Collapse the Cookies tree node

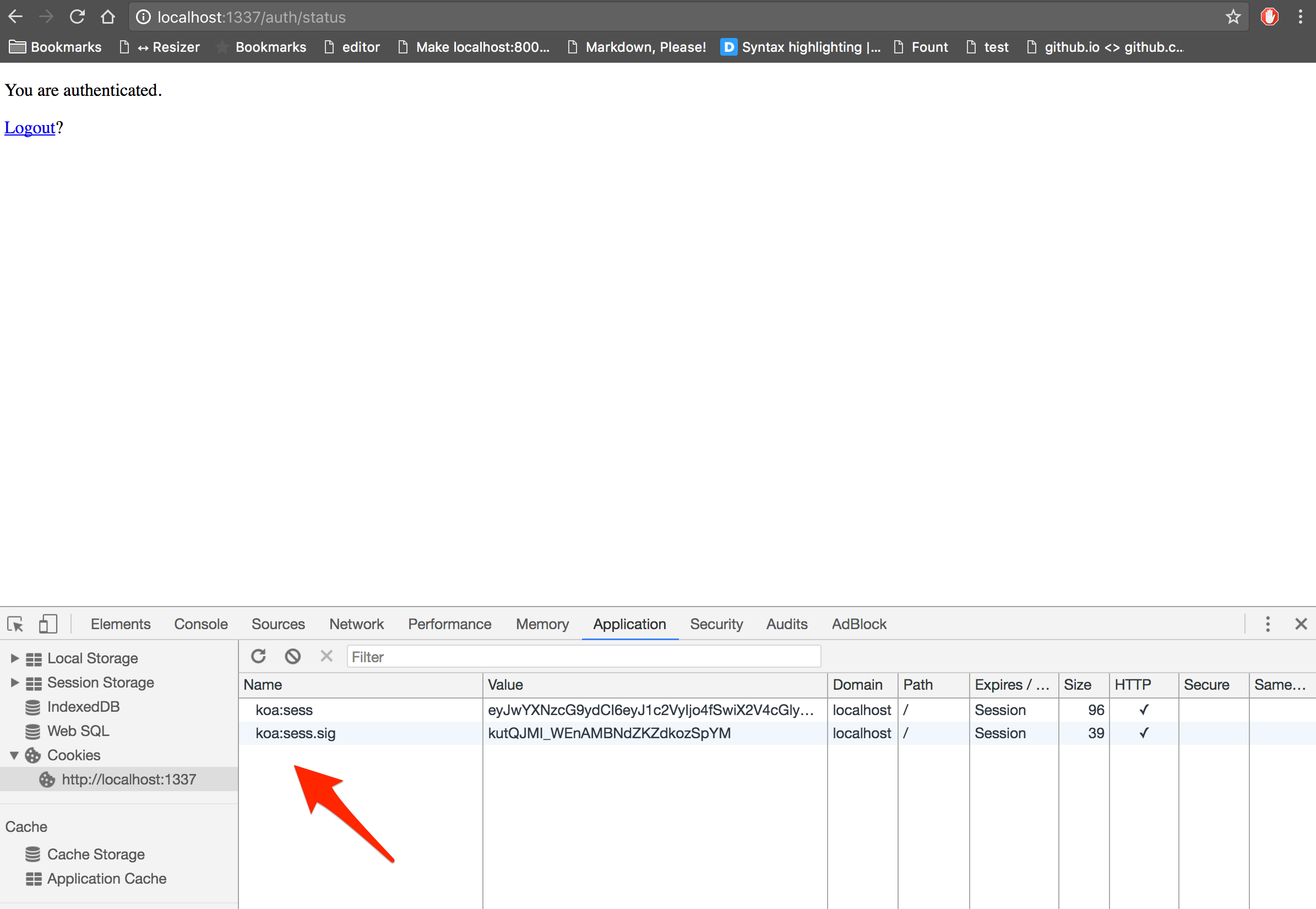pyautogui.click(x=15, y=755)
